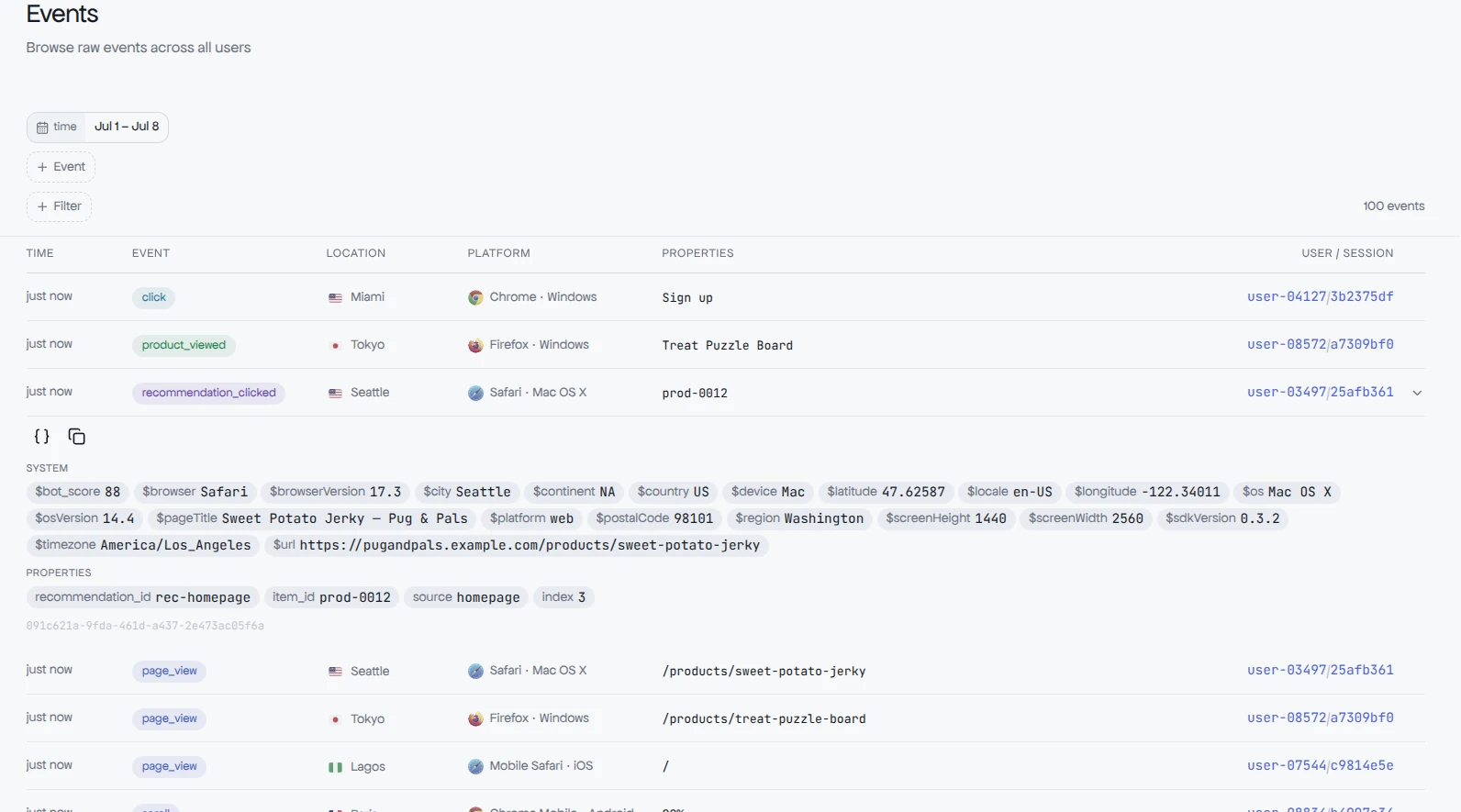Copy event details with the copy icon
The height and width of the screenshot is (812, 1461).
77,437
